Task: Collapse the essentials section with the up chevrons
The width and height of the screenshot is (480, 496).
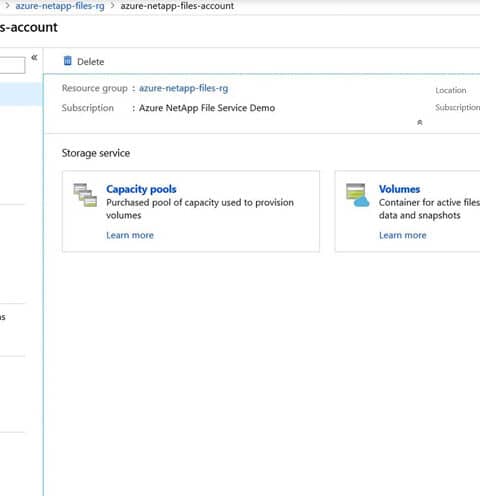Action: click(x=420, y=123)
